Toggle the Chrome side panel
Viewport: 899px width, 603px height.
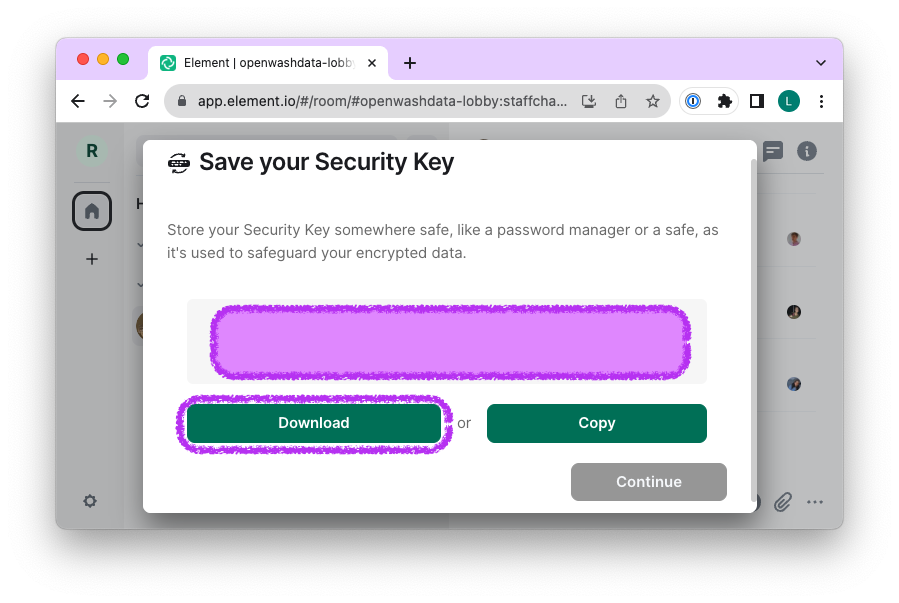coord(757,101)
